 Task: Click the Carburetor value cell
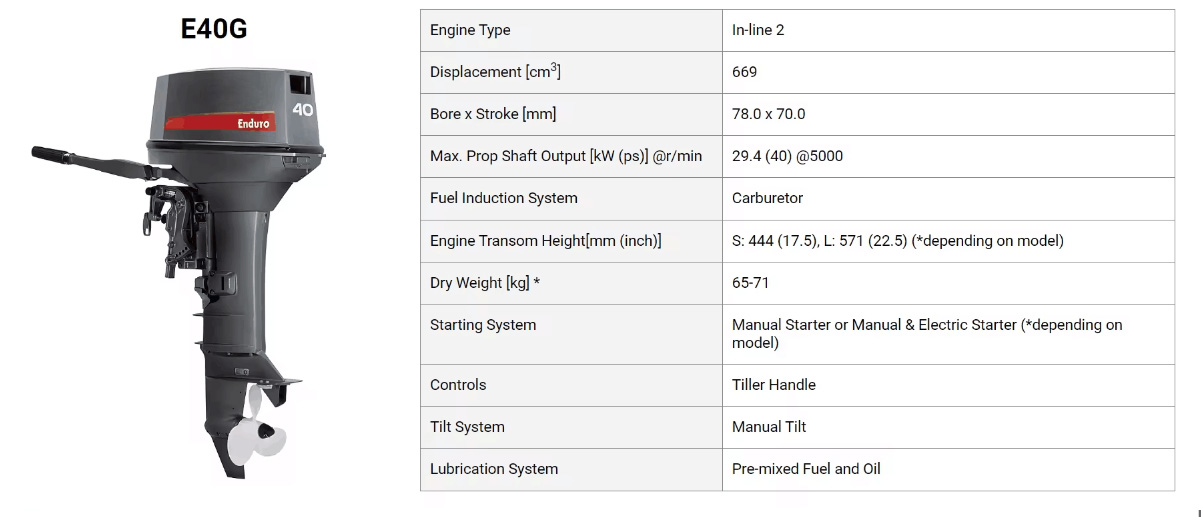point(948,198)
